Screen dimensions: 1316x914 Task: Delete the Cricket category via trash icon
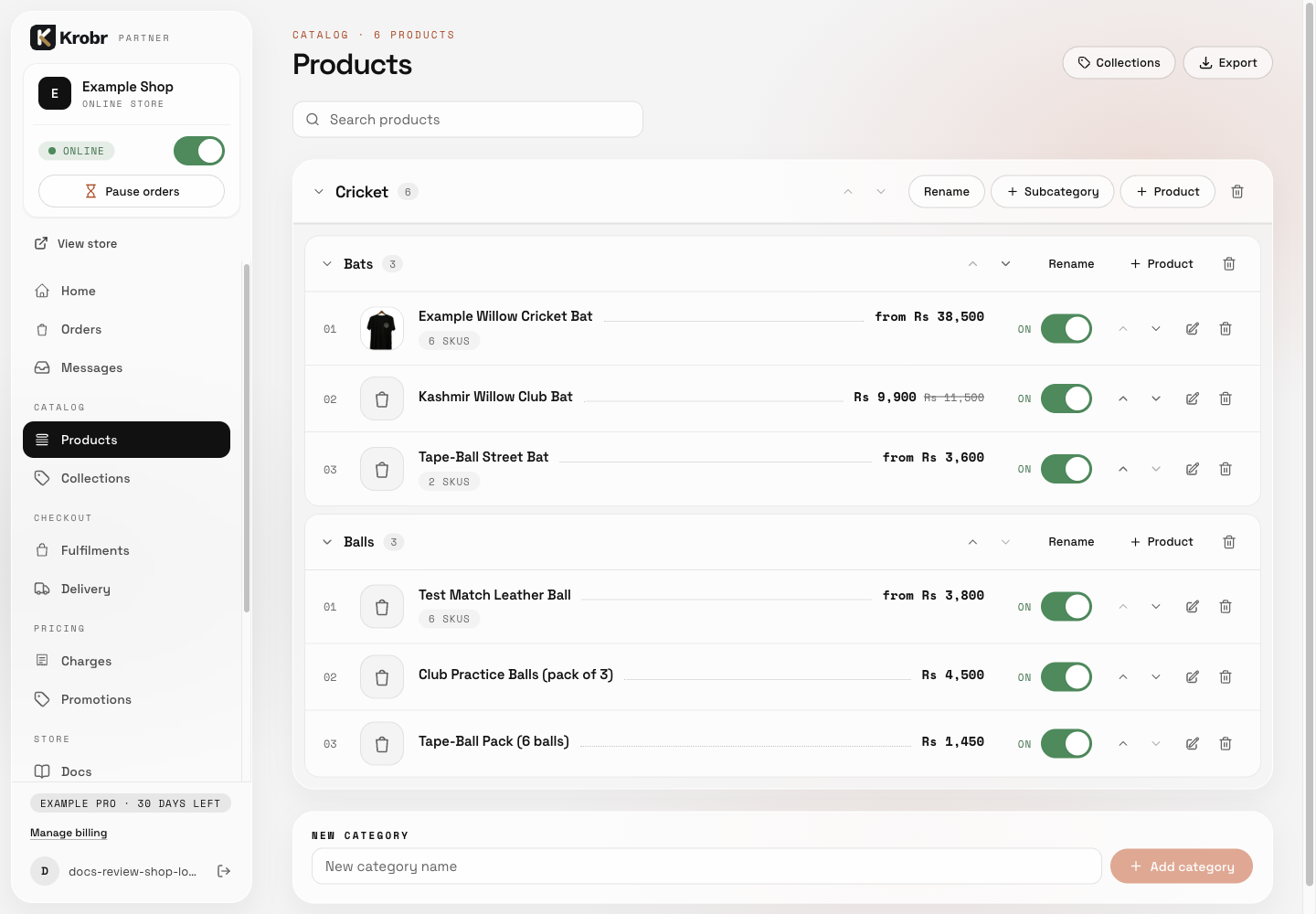pos(1237,192)
